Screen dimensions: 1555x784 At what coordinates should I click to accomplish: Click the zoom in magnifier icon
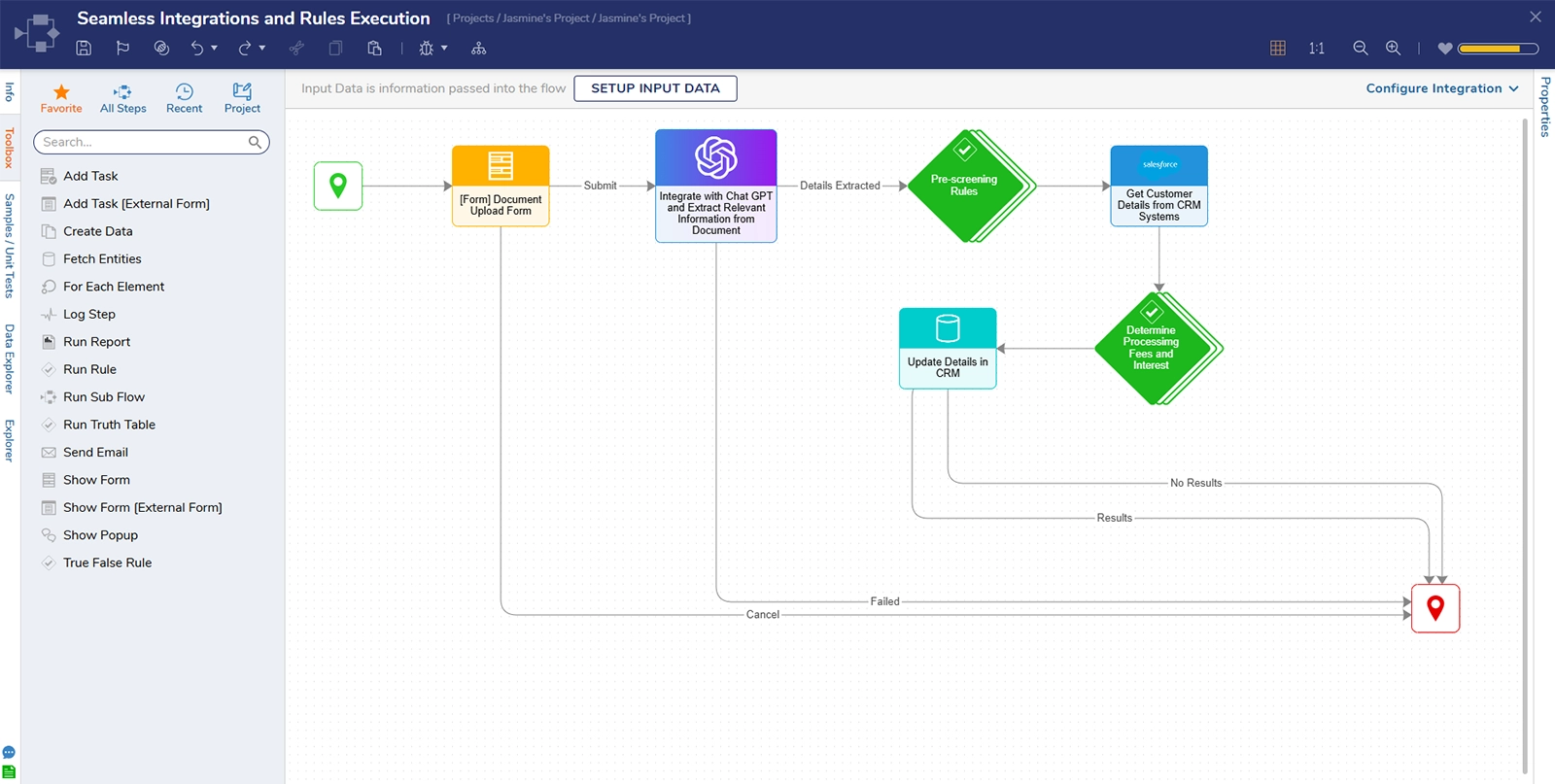point(1393,49)
